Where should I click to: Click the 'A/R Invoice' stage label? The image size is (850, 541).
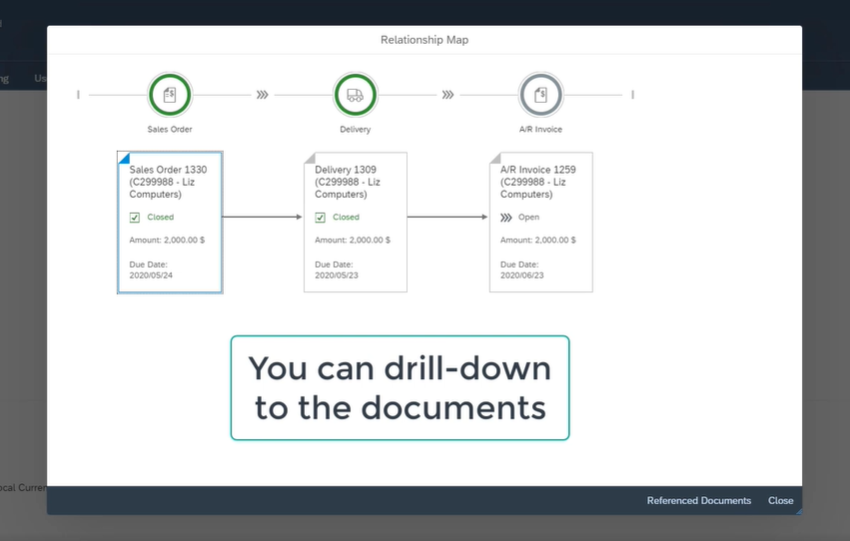tap(540, 129)
